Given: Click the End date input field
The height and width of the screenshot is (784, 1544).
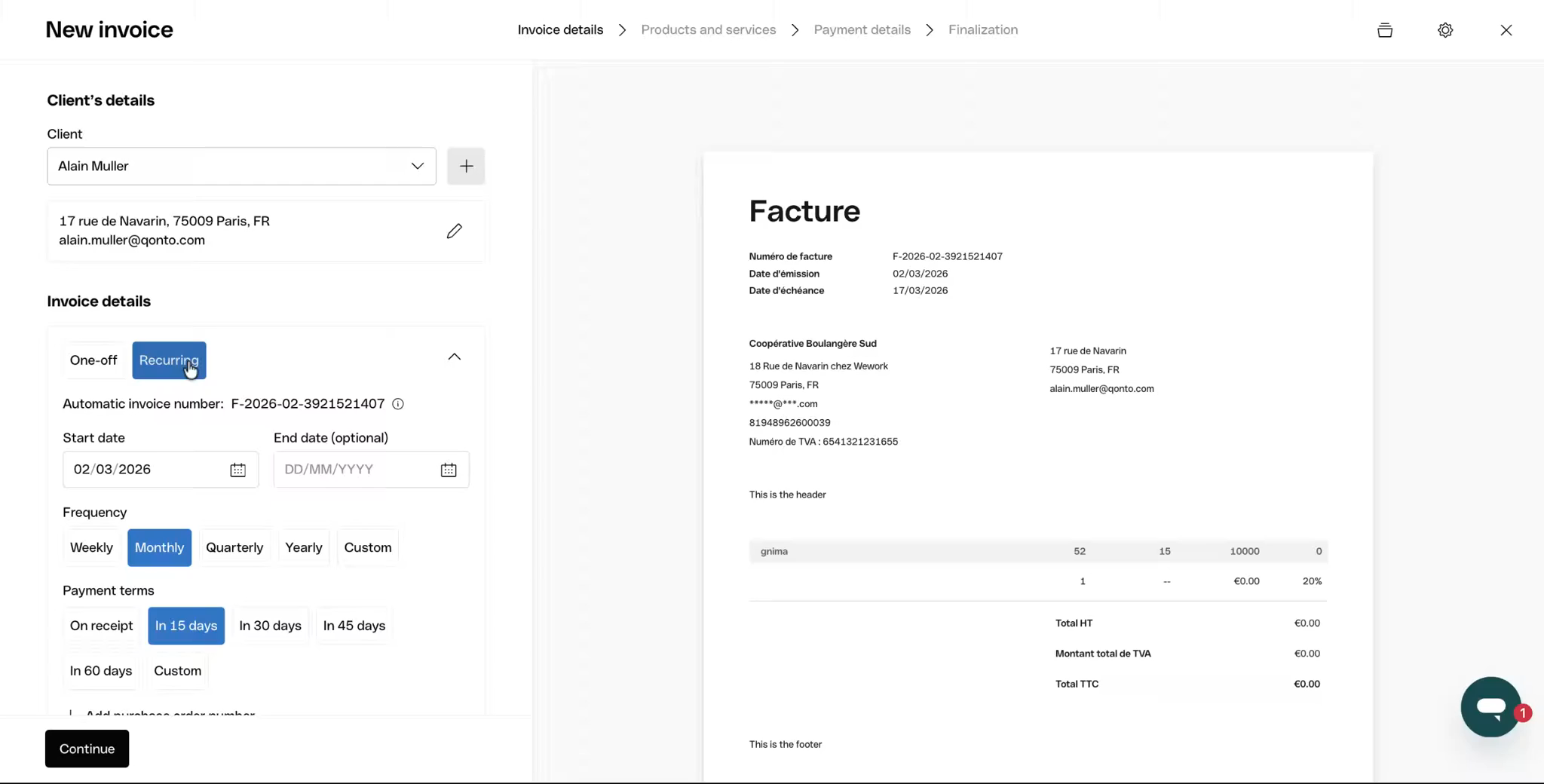Looking at the screenshot, I should [x=354, y=470].
